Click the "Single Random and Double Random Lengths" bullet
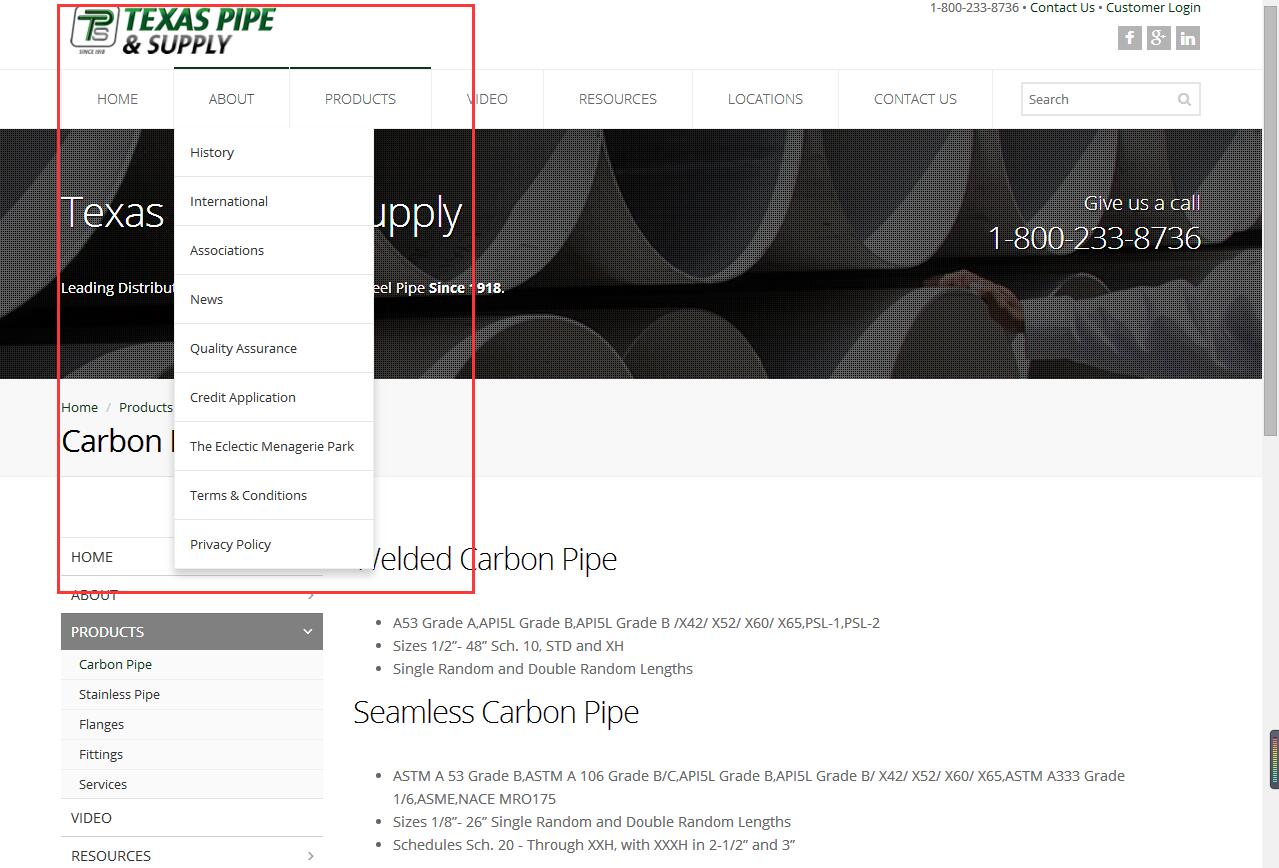Image resolution: width=1279 pixels, height=868 pixels. tap(543, 669)
